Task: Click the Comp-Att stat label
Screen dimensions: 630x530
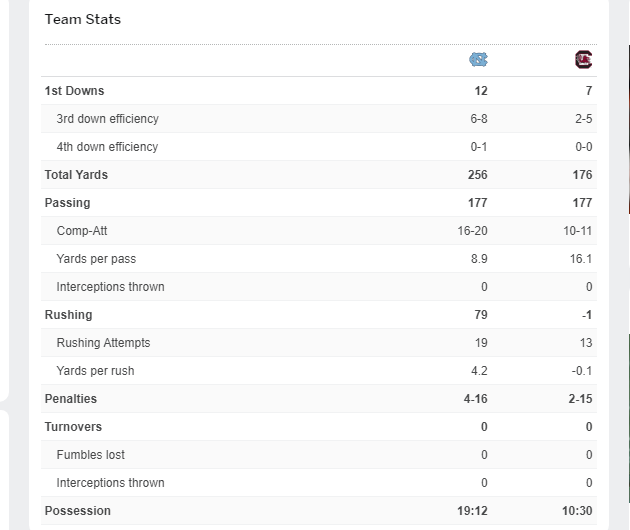Action: point(82,231)
